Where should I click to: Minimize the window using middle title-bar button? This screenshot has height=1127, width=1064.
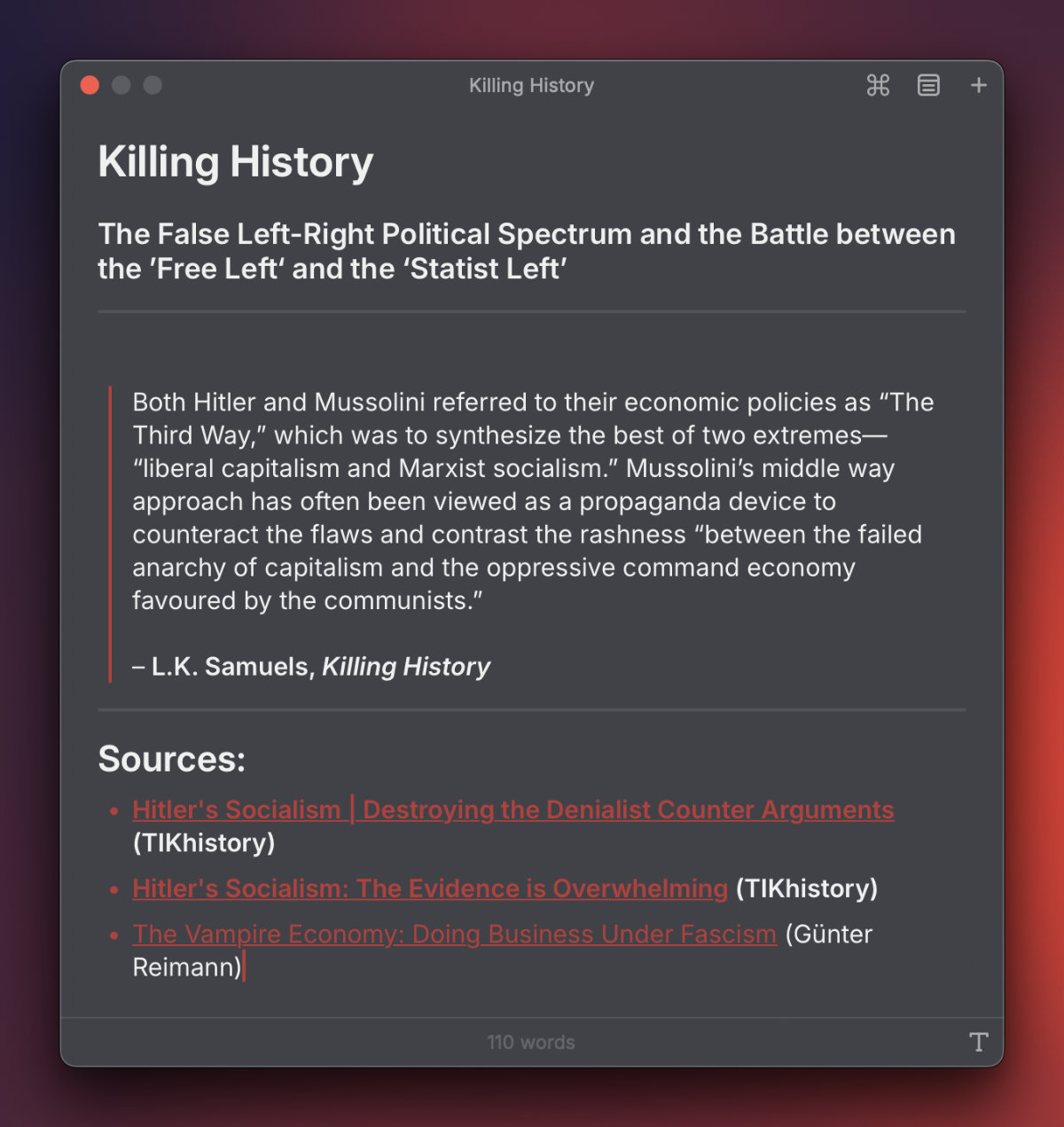[x=121, y=85]
